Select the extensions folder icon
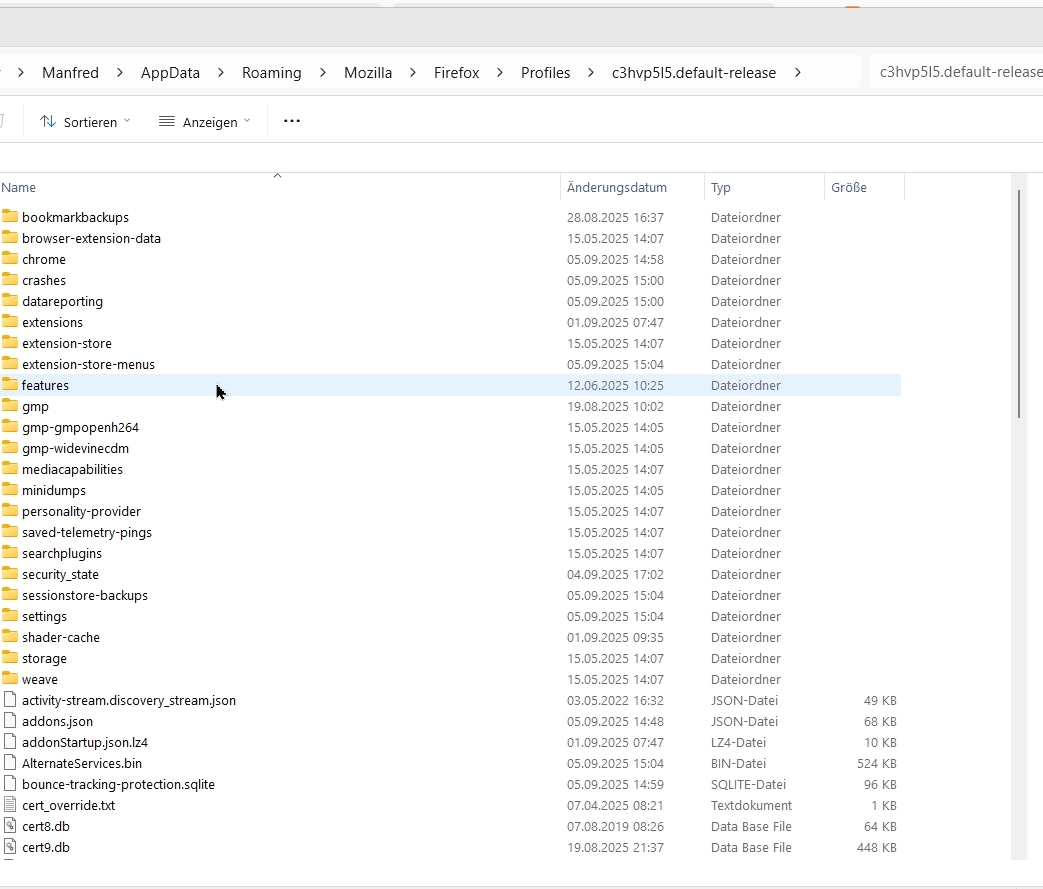 (x=10, y=322)
